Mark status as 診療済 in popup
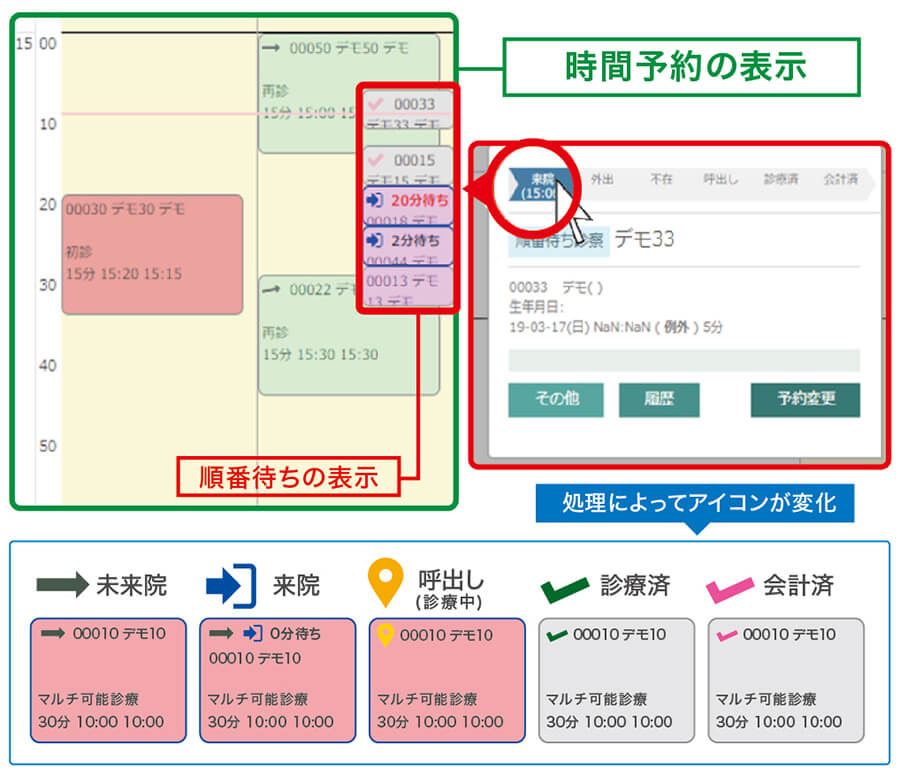Screen dimensions: 900x776 pos(780,179)
